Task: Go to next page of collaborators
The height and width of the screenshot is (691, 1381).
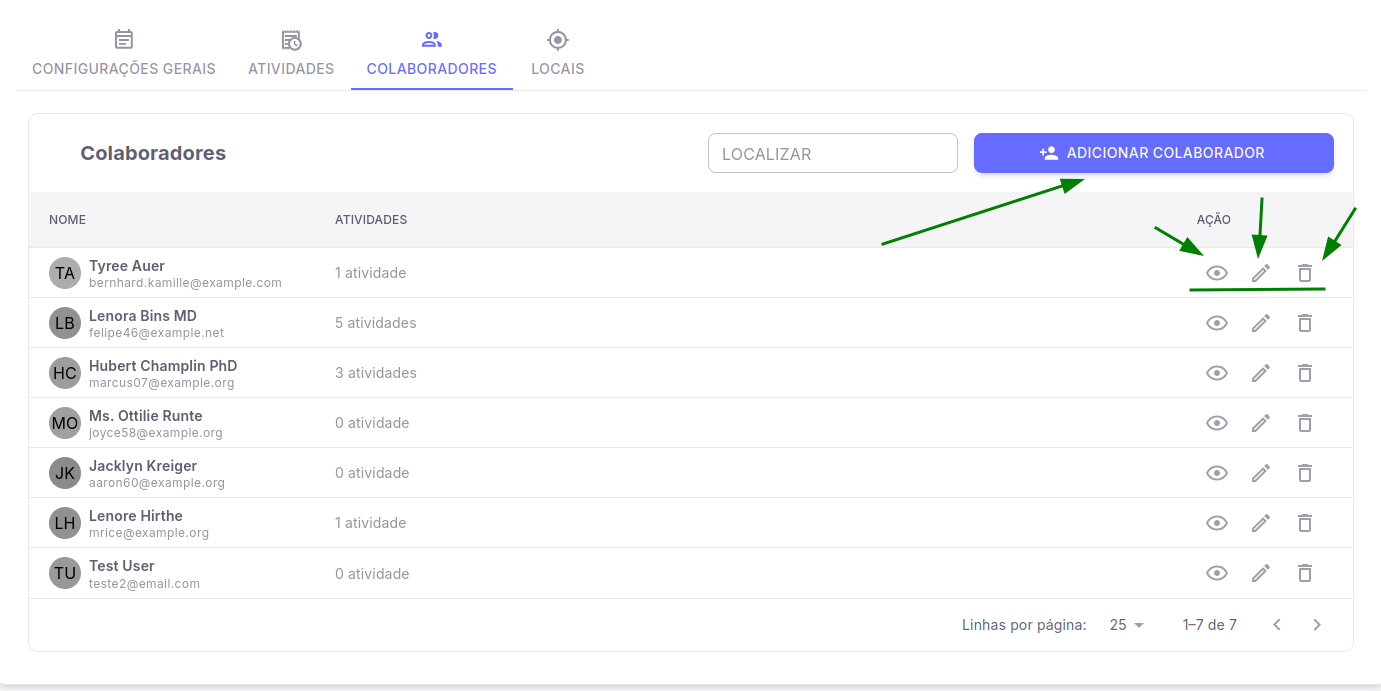Action: coord(1317,625)
